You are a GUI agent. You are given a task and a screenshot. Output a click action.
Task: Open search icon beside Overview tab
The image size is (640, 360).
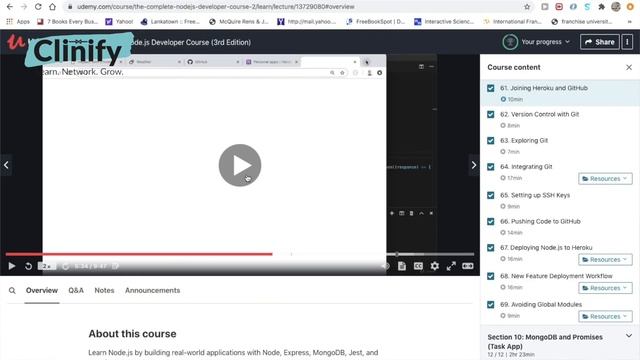[12, 291]
